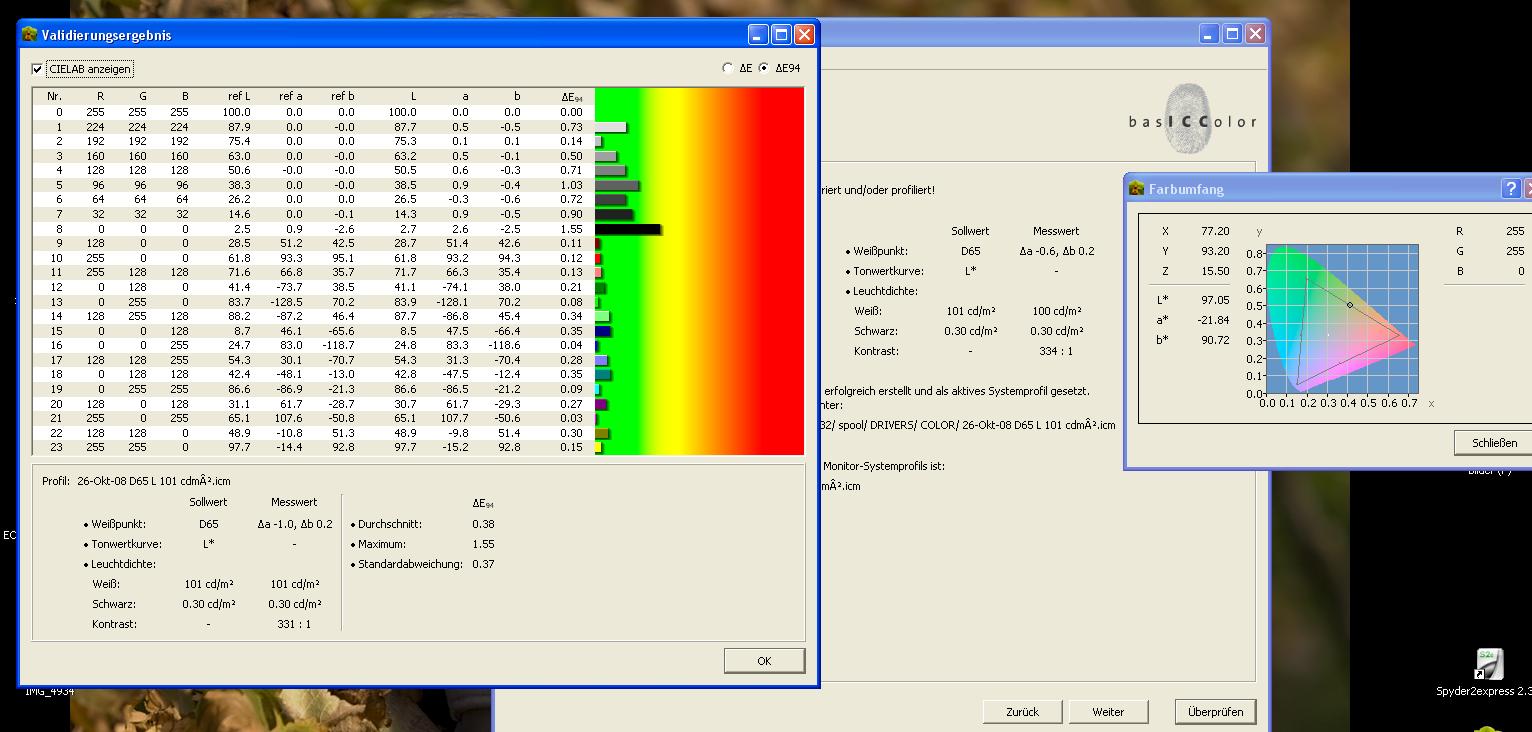Click the ref L column header
This screenshot has height=732, width=1532.
[238, 97]
